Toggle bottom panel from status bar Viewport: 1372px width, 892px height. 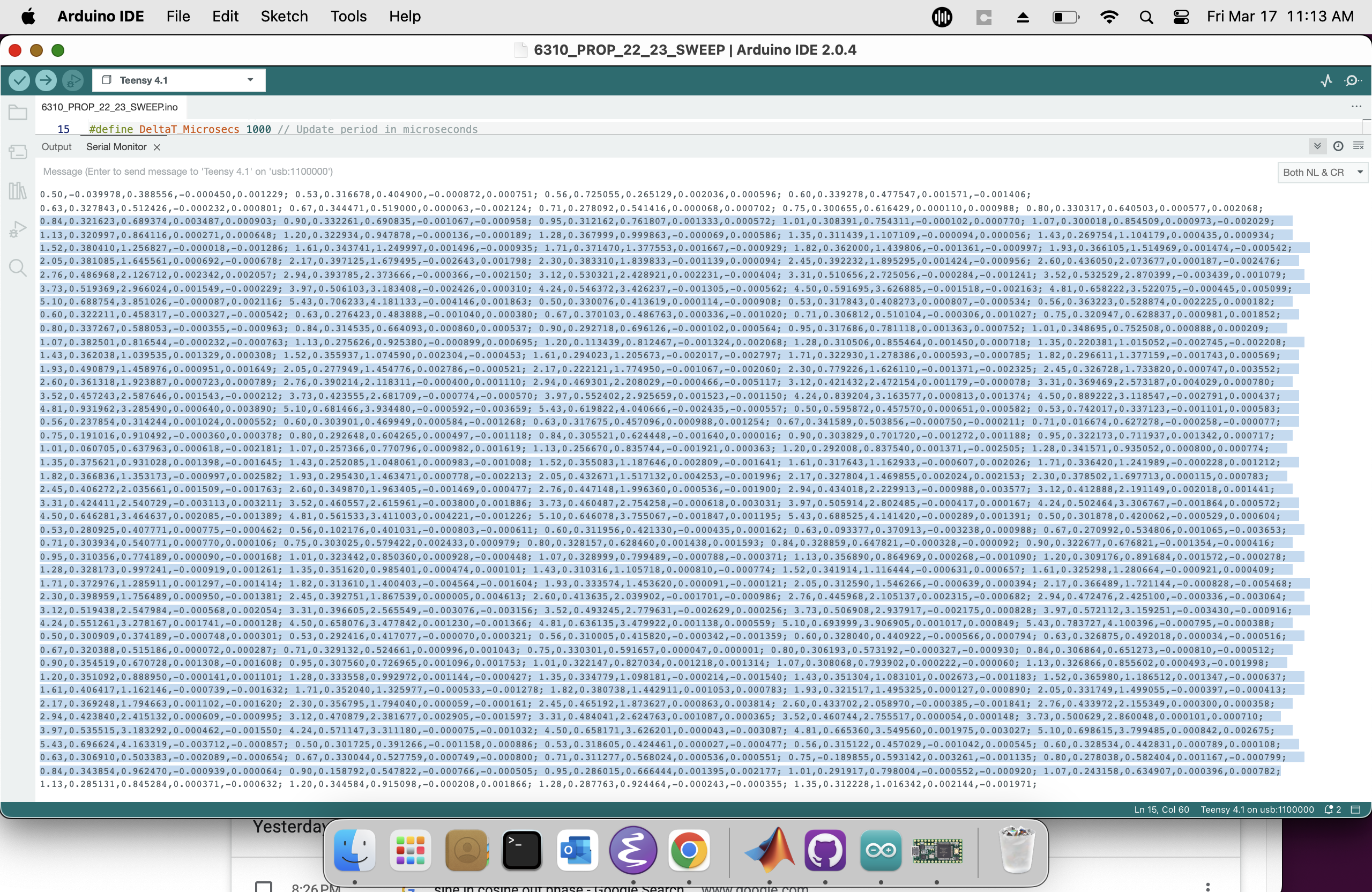point(1356,809)
